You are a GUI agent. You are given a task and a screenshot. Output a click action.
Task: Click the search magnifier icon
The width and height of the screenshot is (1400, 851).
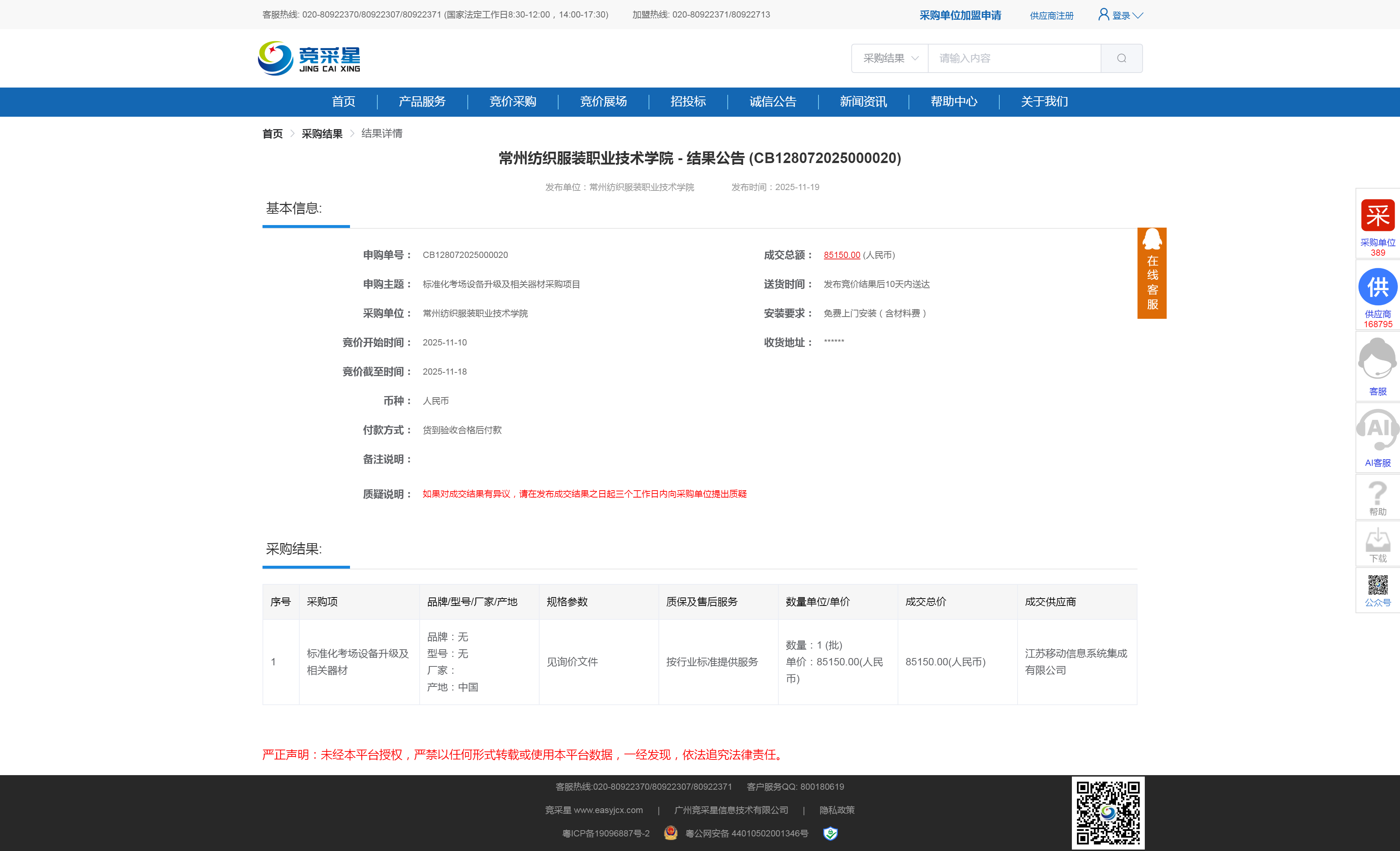coord(1121,59)
